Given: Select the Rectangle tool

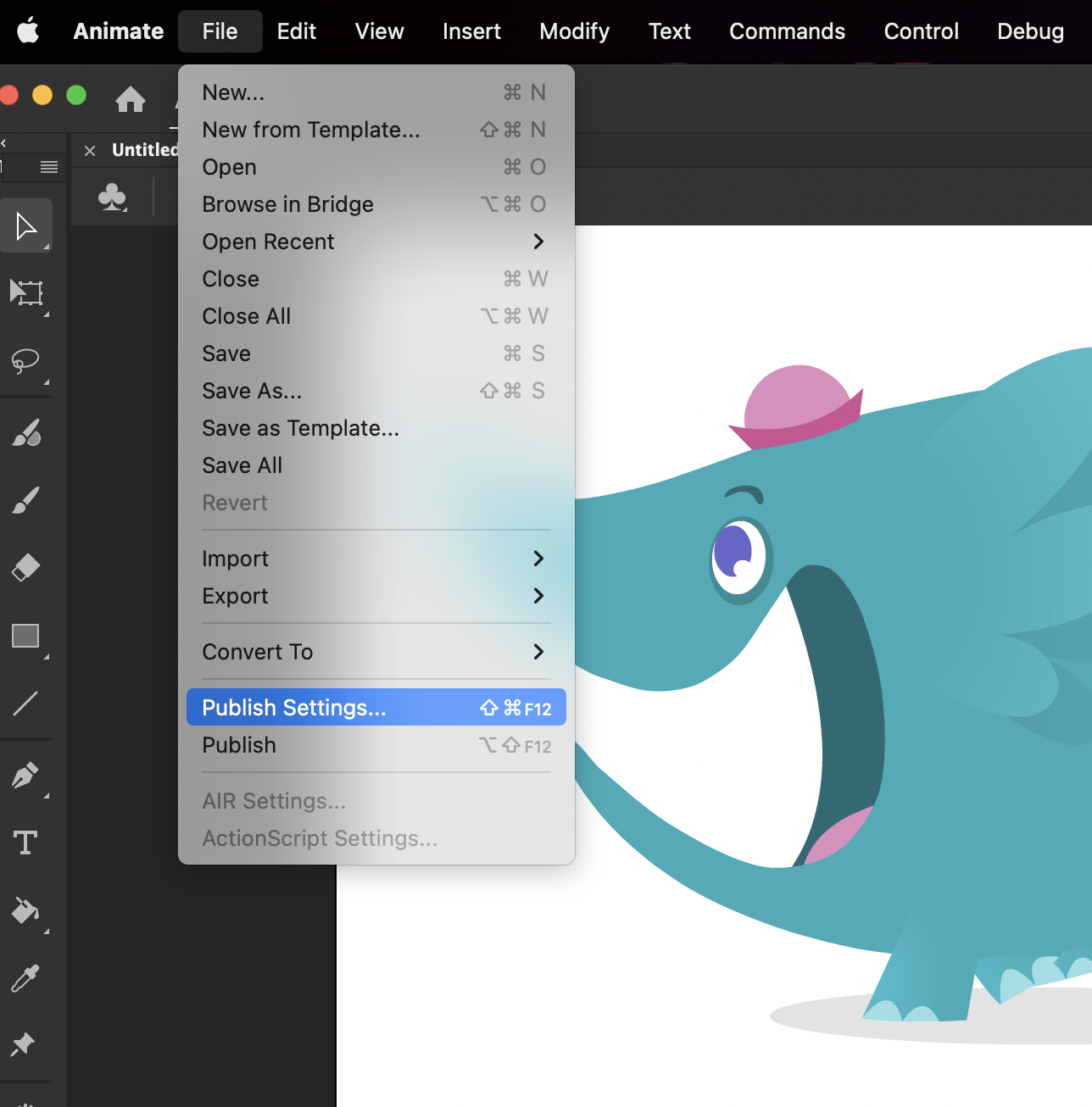Looking at the screenshot, I should click(25, 636).
